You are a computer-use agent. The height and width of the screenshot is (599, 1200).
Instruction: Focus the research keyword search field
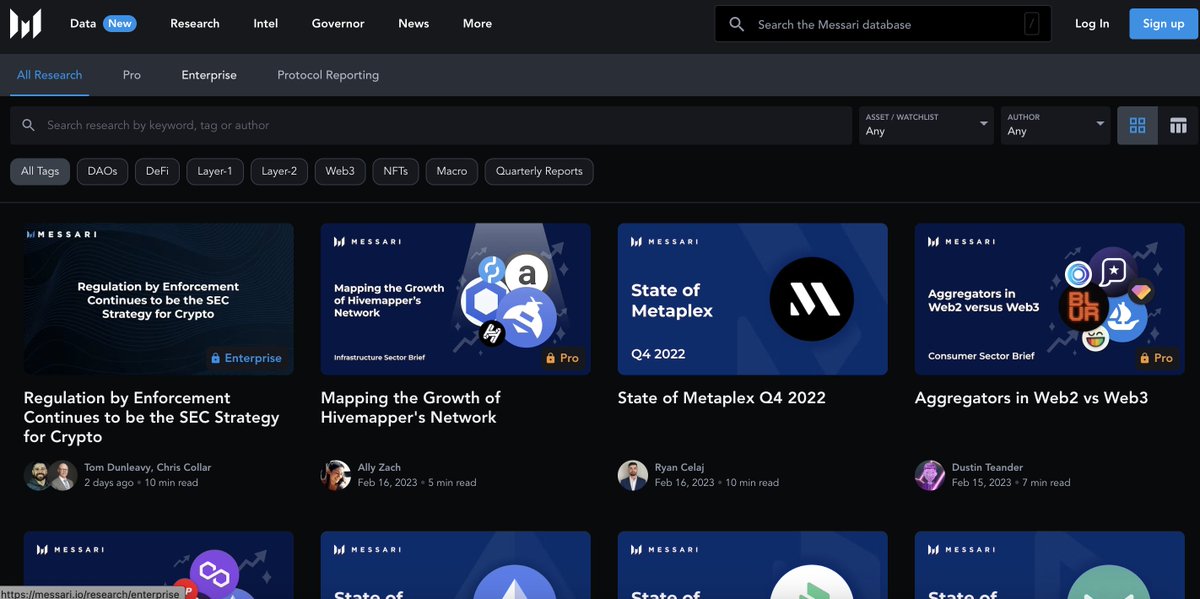[x=431, y=125]
